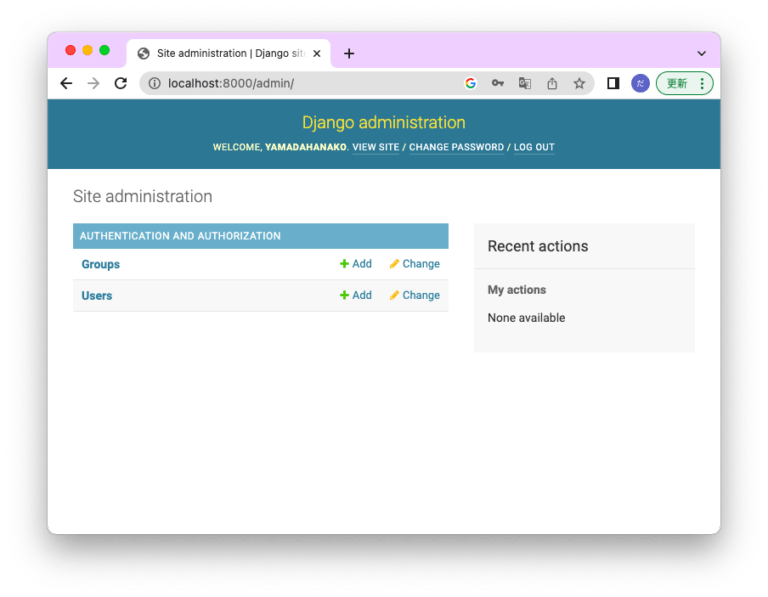Open the Change Password link

point(456,148)
